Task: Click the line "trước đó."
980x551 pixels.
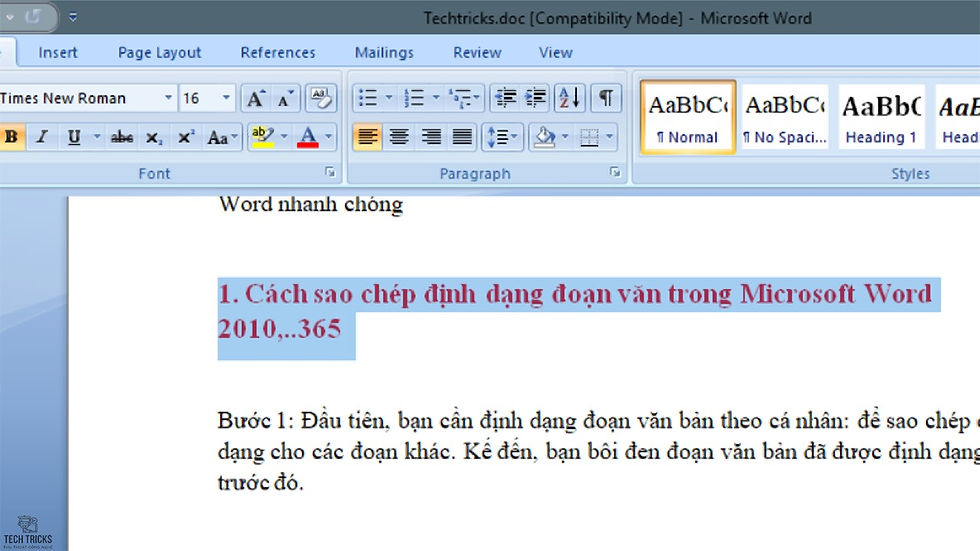Action: point(261,482)
